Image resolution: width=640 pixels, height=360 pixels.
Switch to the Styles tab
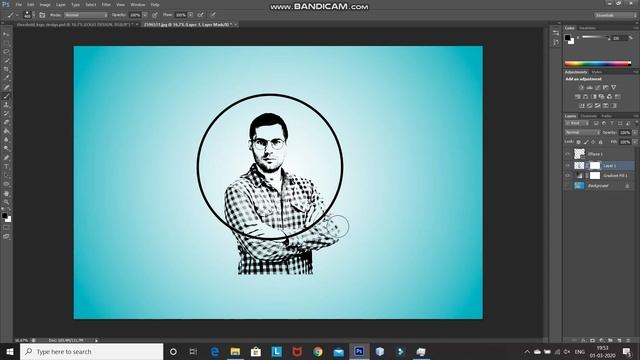pos(597,72)
